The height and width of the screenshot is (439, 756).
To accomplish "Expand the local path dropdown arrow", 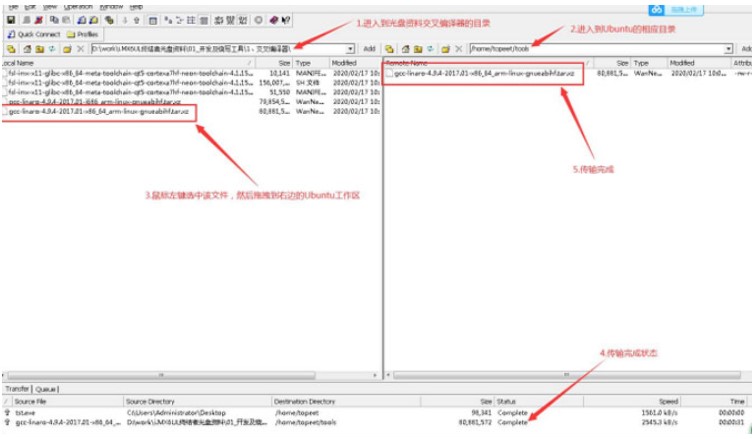I will click(x=351, y=48).
